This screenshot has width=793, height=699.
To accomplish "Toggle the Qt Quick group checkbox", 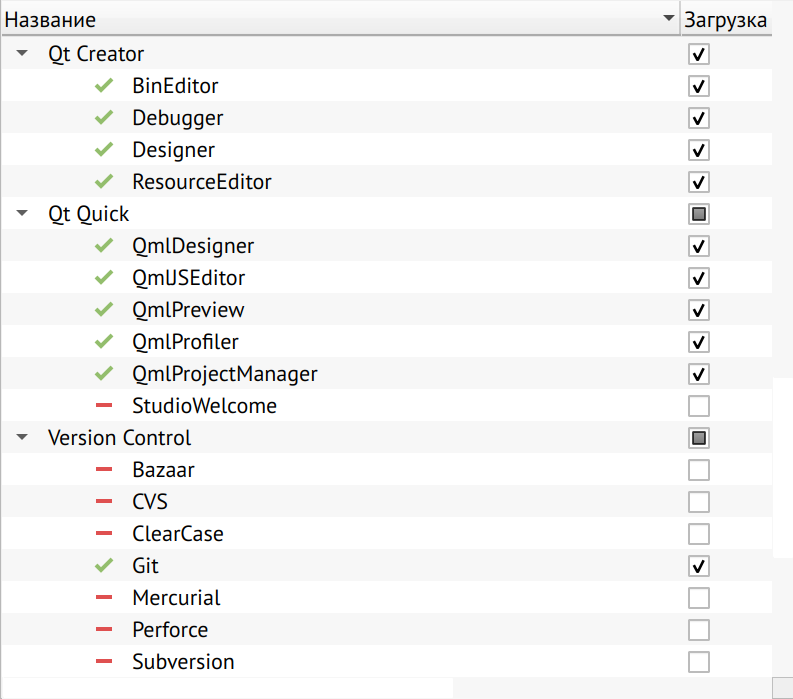I will point(698,214).
